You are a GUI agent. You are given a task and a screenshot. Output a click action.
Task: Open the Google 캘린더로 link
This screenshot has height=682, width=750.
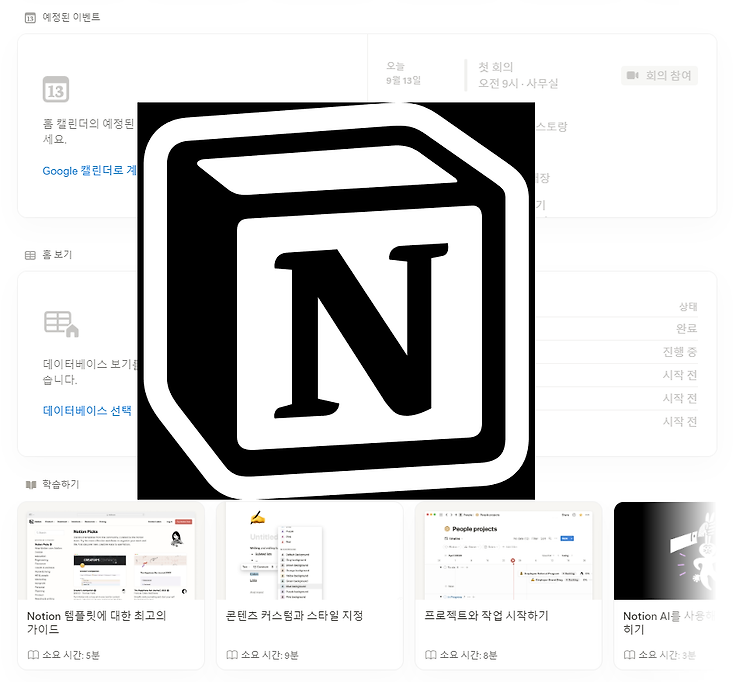pyautogui.click(x=89, y=171)
